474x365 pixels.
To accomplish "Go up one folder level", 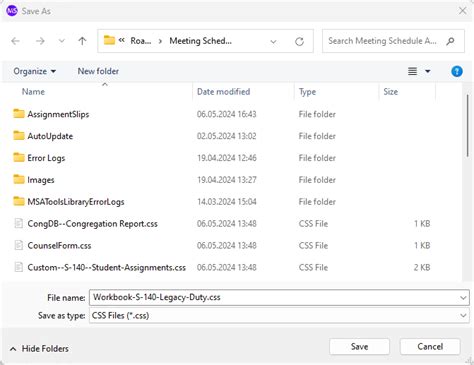I will pos(82,41).
